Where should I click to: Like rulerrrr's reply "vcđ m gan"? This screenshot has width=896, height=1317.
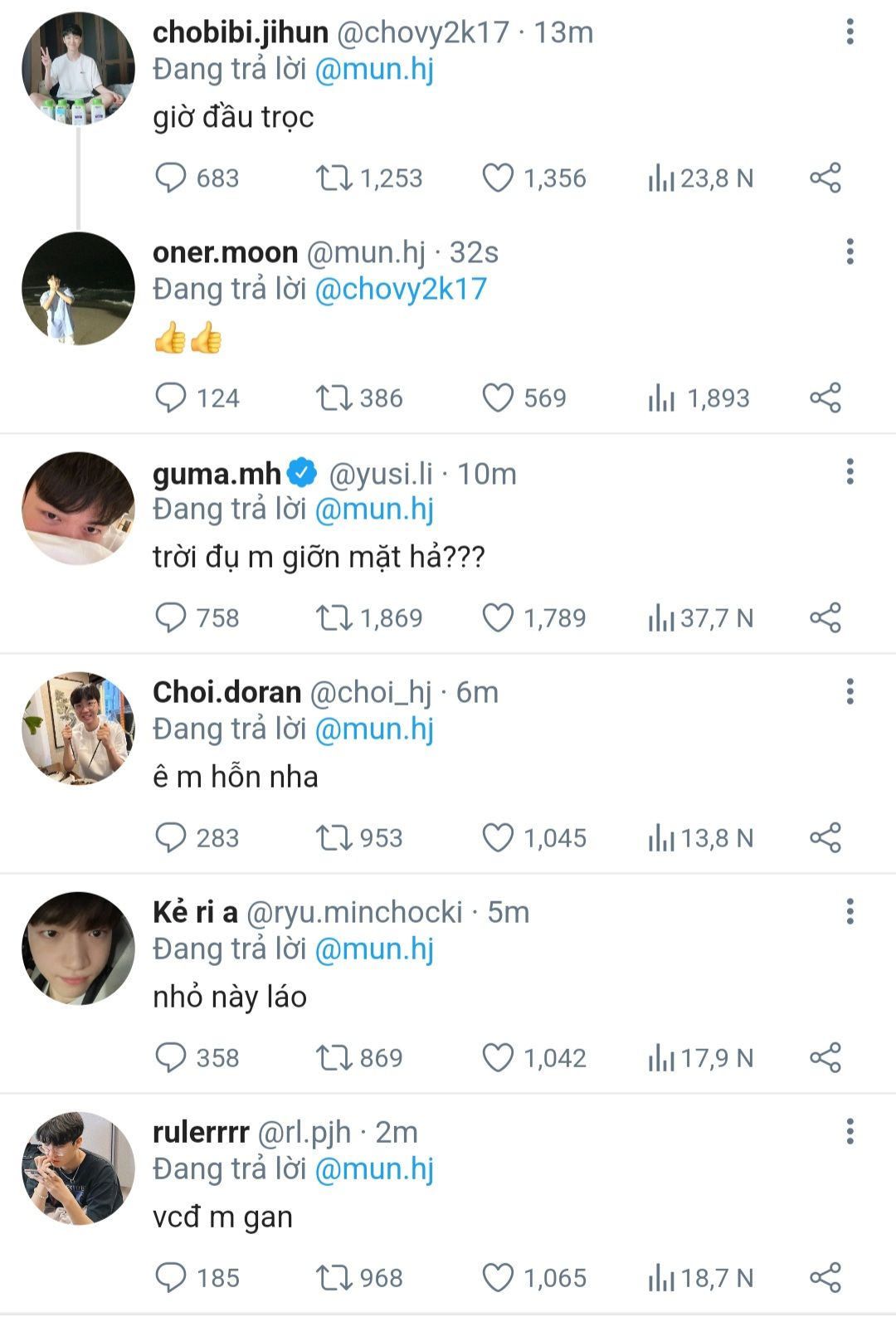pos(498,1278)
